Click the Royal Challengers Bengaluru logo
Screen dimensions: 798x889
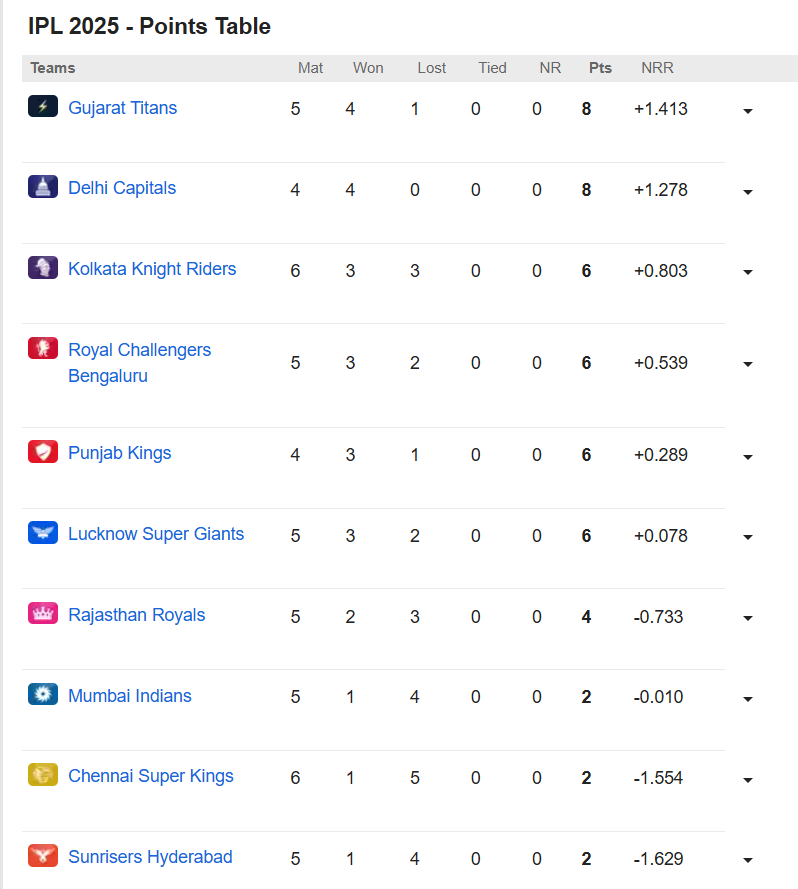coord(43,348)
